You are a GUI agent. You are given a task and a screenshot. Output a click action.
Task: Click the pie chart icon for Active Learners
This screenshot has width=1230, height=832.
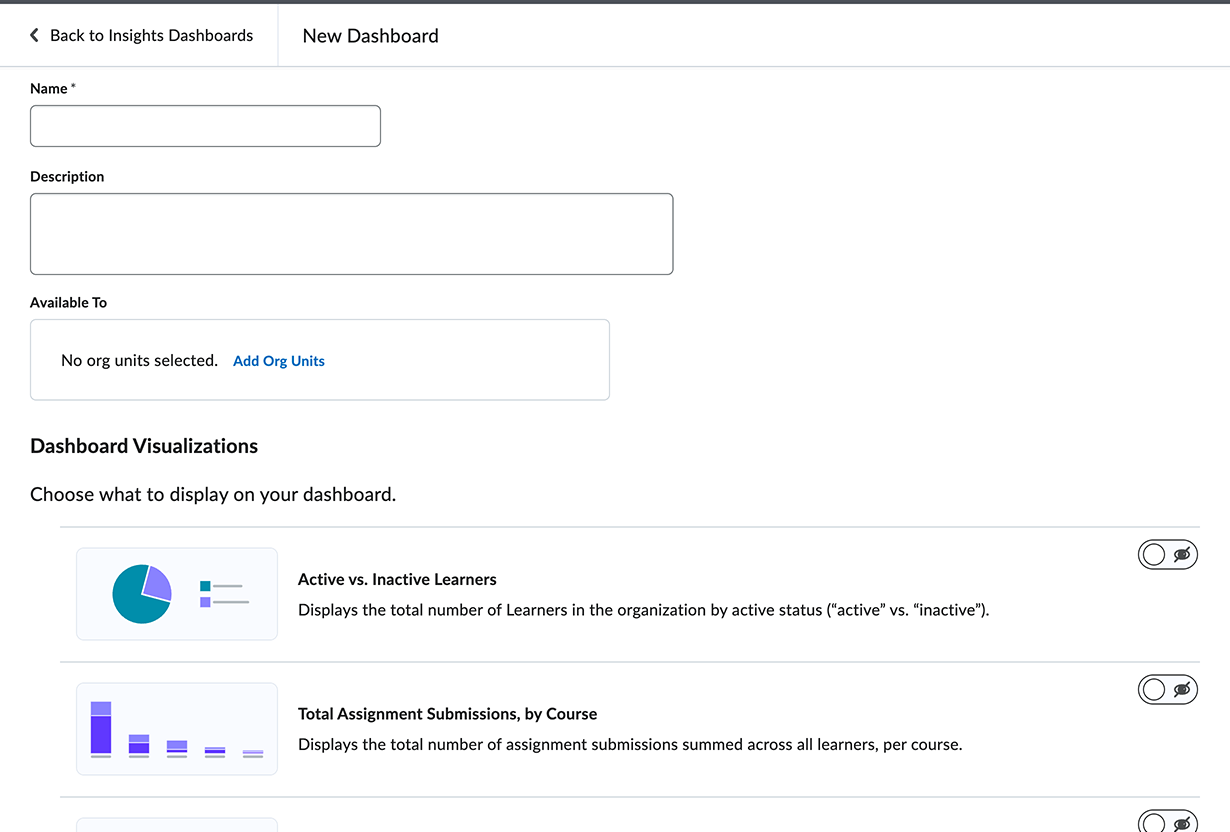141,594
